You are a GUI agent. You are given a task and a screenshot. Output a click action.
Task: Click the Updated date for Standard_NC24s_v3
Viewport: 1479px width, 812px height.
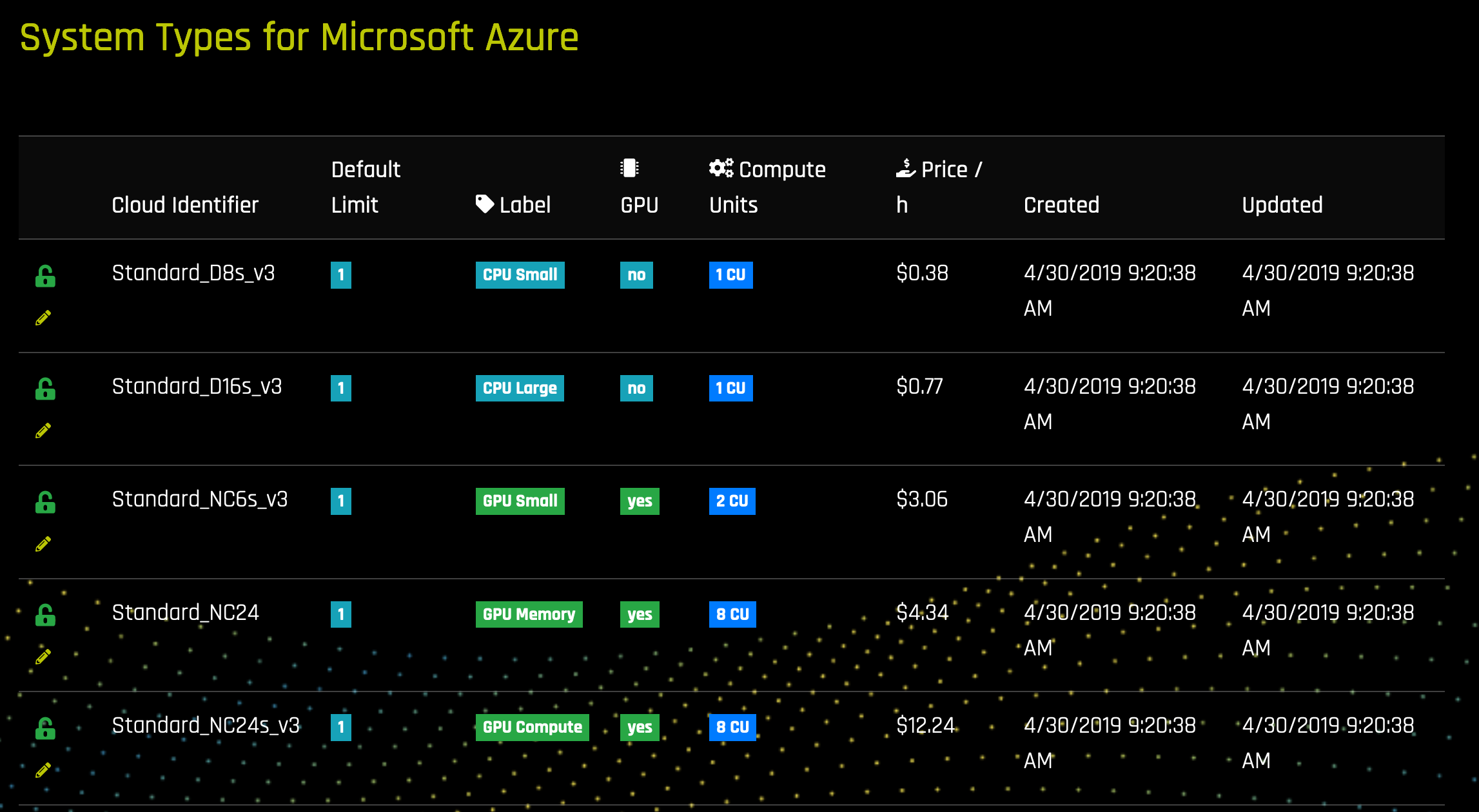coord(1328,743)
